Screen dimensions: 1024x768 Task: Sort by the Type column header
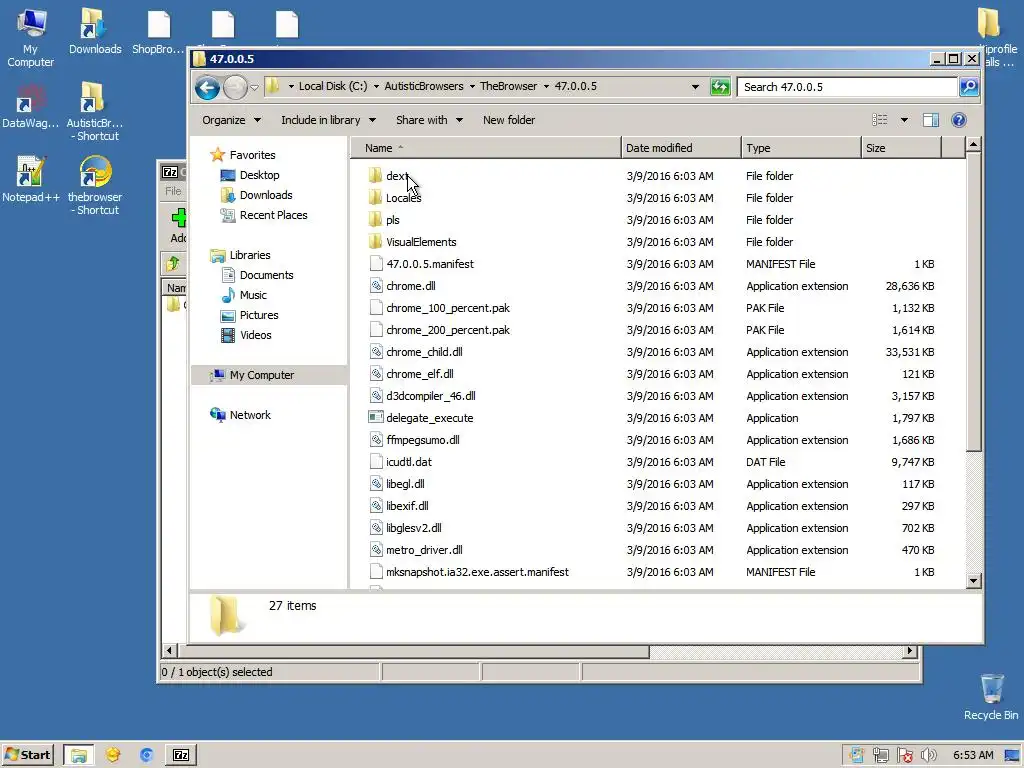coord(801,148)
